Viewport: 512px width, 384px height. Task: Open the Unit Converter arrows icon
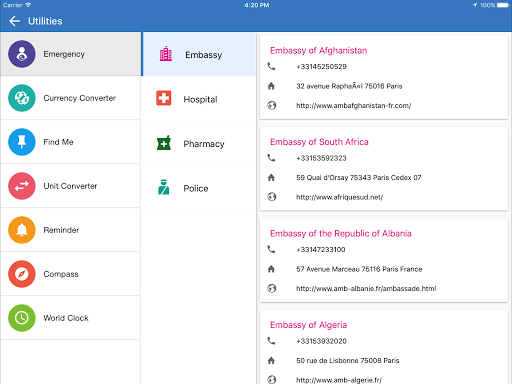pos(22,186)
